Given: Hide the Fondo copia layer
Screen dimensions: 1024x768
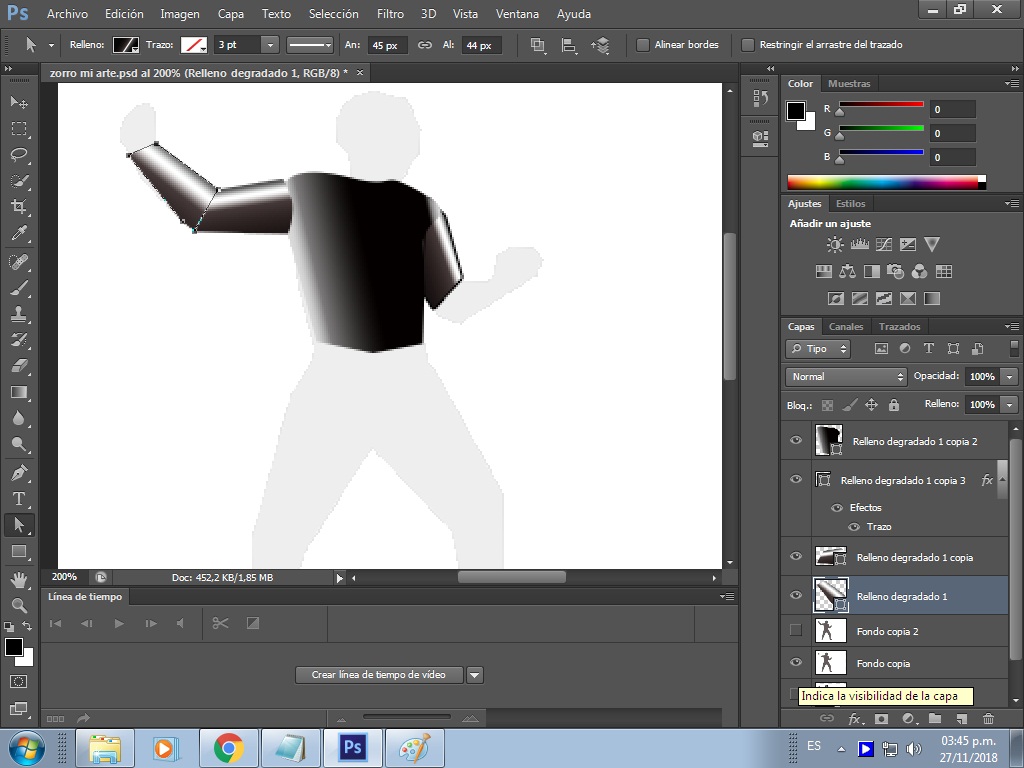Looking at the screenshot, I should (796, 662).
